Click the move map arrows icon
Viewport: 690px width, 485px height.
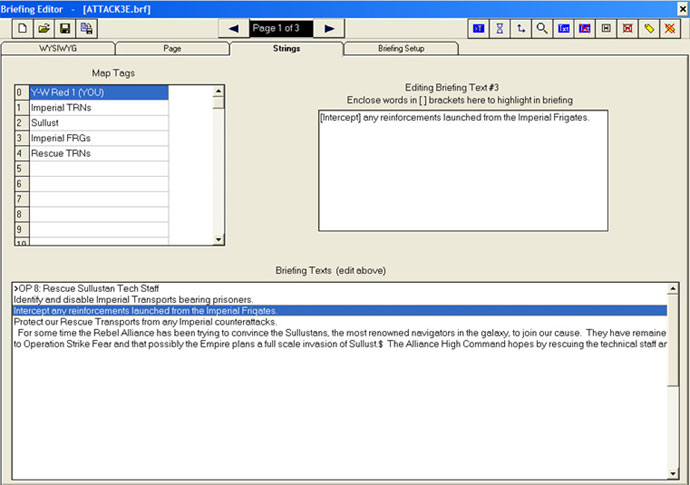(521, 29)
